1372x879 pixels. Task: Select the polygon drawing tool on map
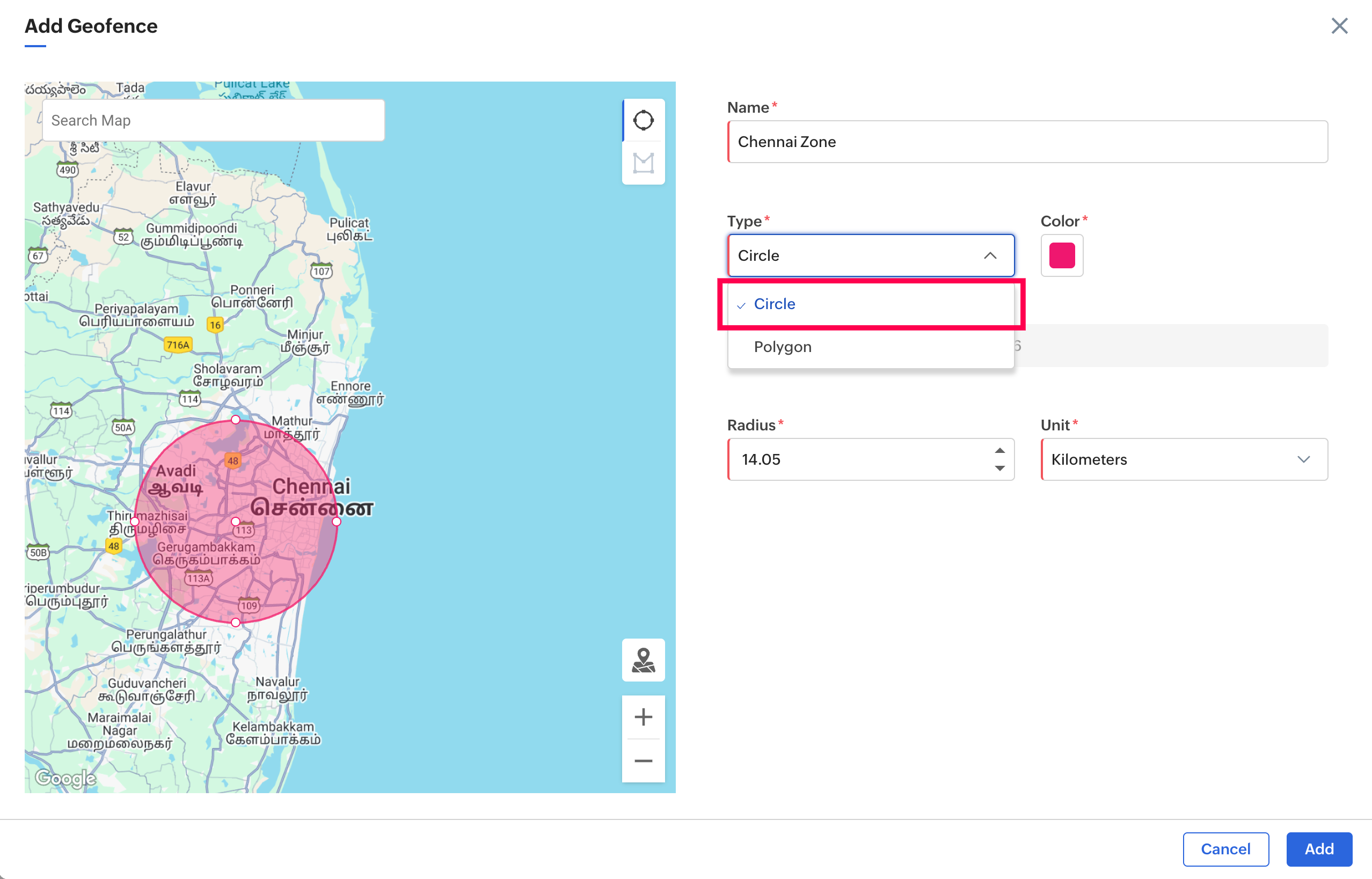click(643, 163)
